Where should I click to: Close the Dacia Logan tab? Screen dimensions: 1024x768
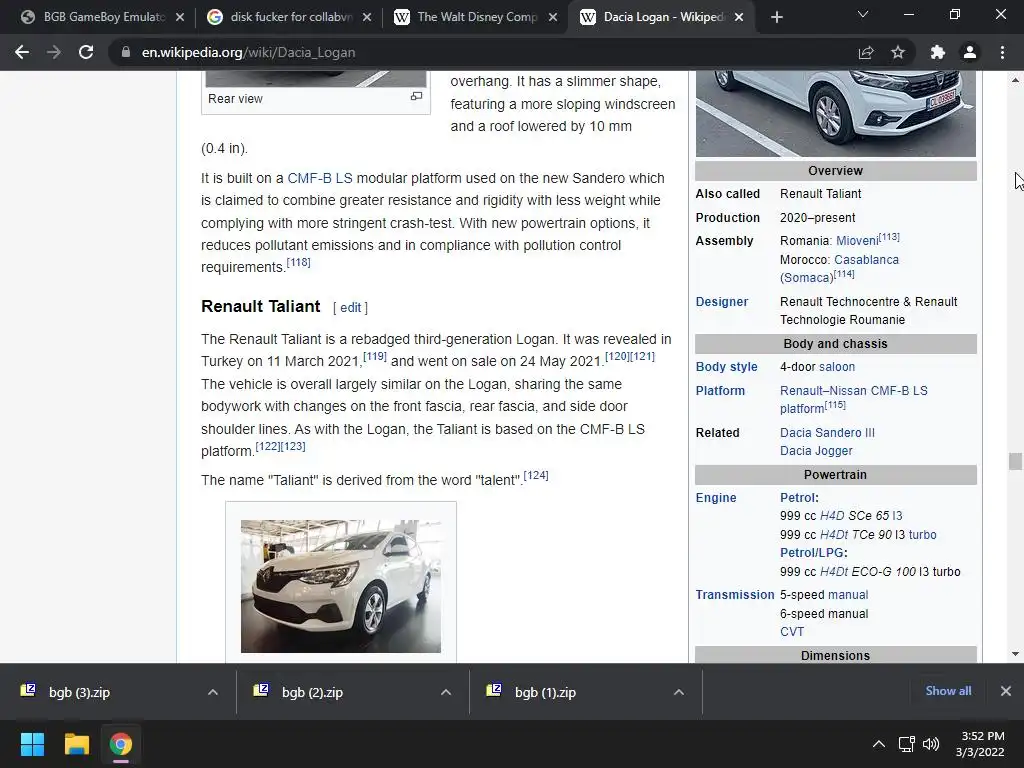pyautogui.click(x=739, y=17)
